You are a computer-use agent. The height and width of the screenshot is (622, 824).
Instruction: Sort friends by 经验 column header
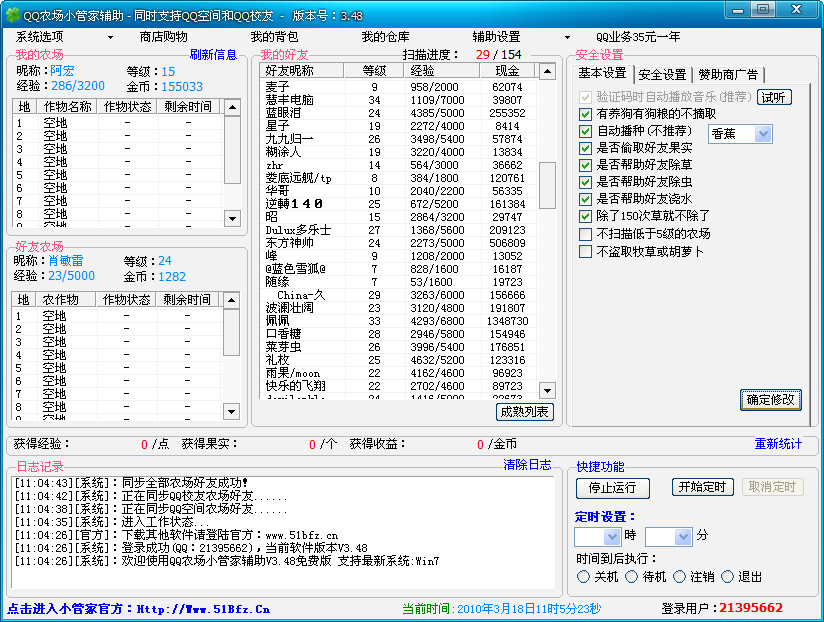coord(441,71)
